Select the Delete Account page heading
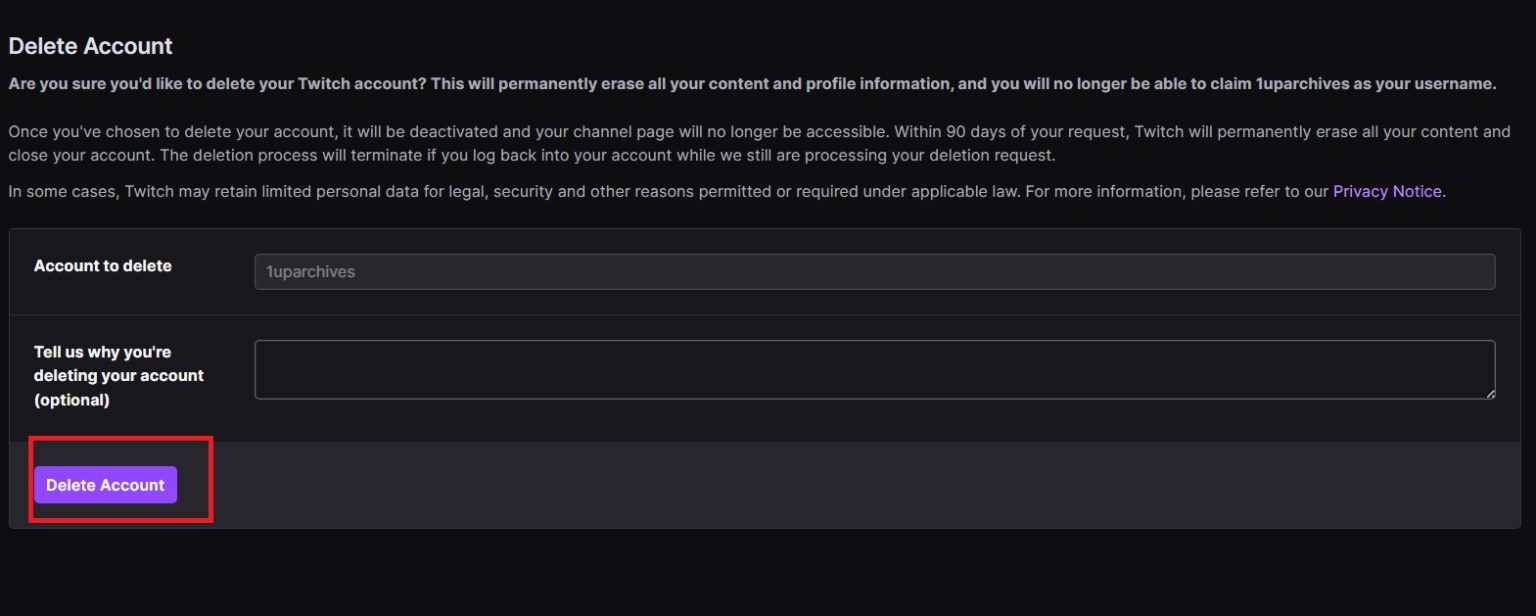Image resolution: width=1536 pixels, height=616 pixels. tap(90, 46)
